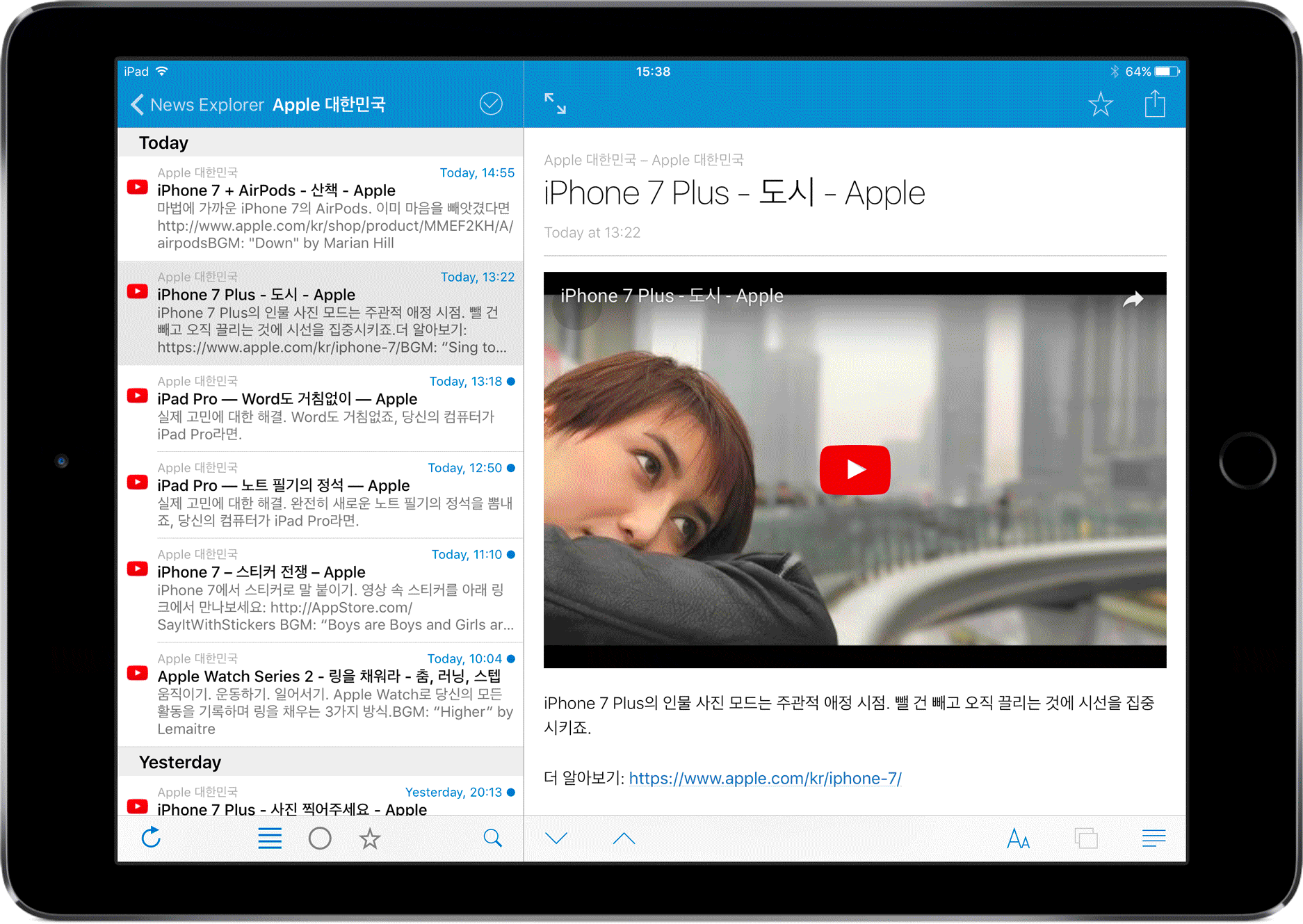
Task: Tap the video thumbnail image
Action: point(855,470)
